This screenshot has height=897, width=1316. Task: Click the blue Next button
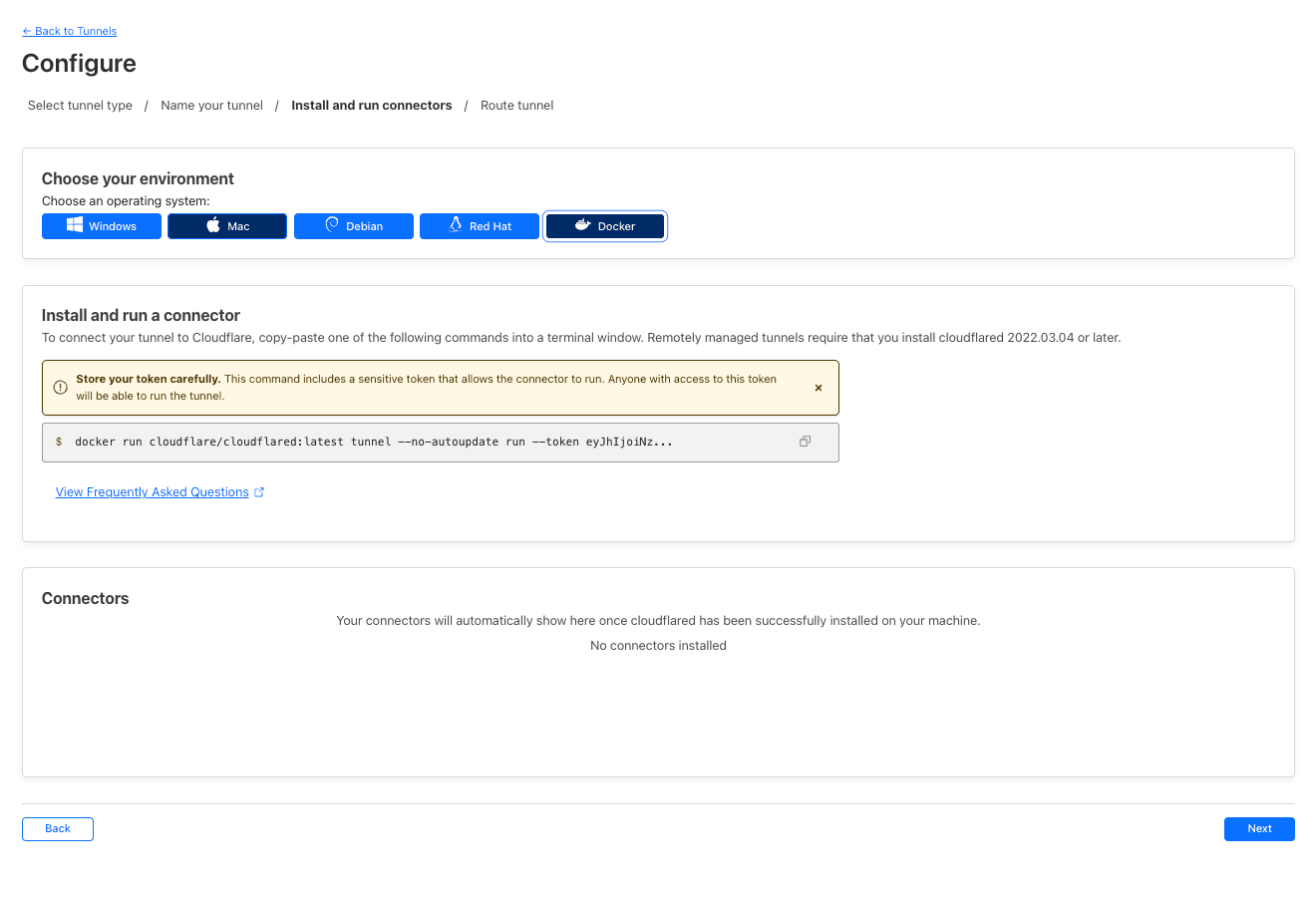coord(1259,829)
